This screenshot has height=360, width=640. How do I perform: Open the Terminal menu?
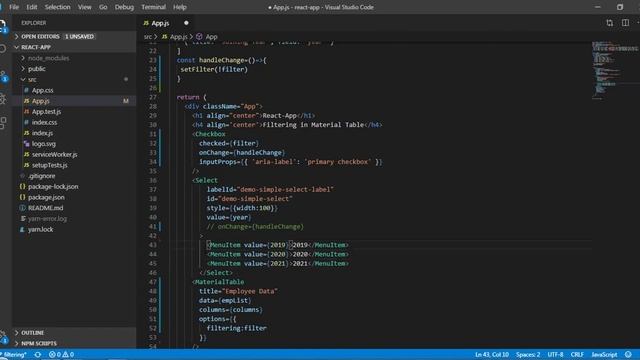coord(153,7)
